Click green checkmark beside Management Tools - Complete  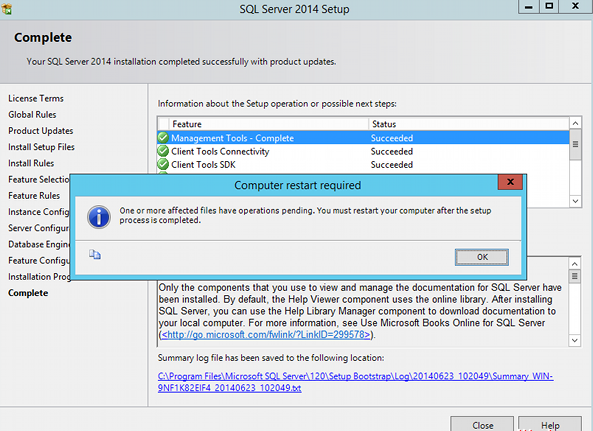(163, 138)
